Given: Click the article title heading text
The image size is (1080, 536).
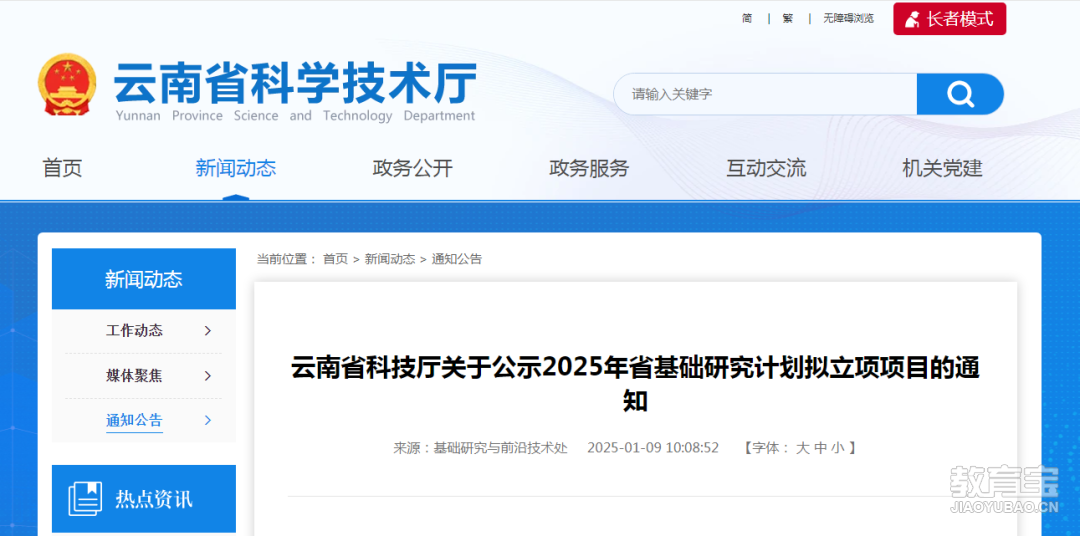Looking at the screenshot, I should click(635, 383).
